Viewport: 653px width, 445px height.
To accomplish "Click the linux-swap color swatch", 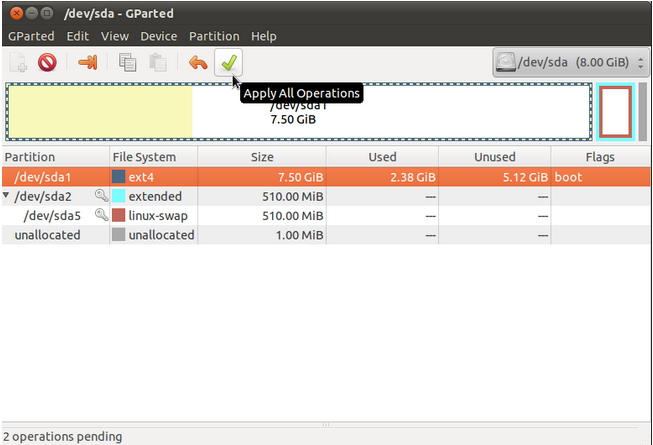I will tap(119, 215).
